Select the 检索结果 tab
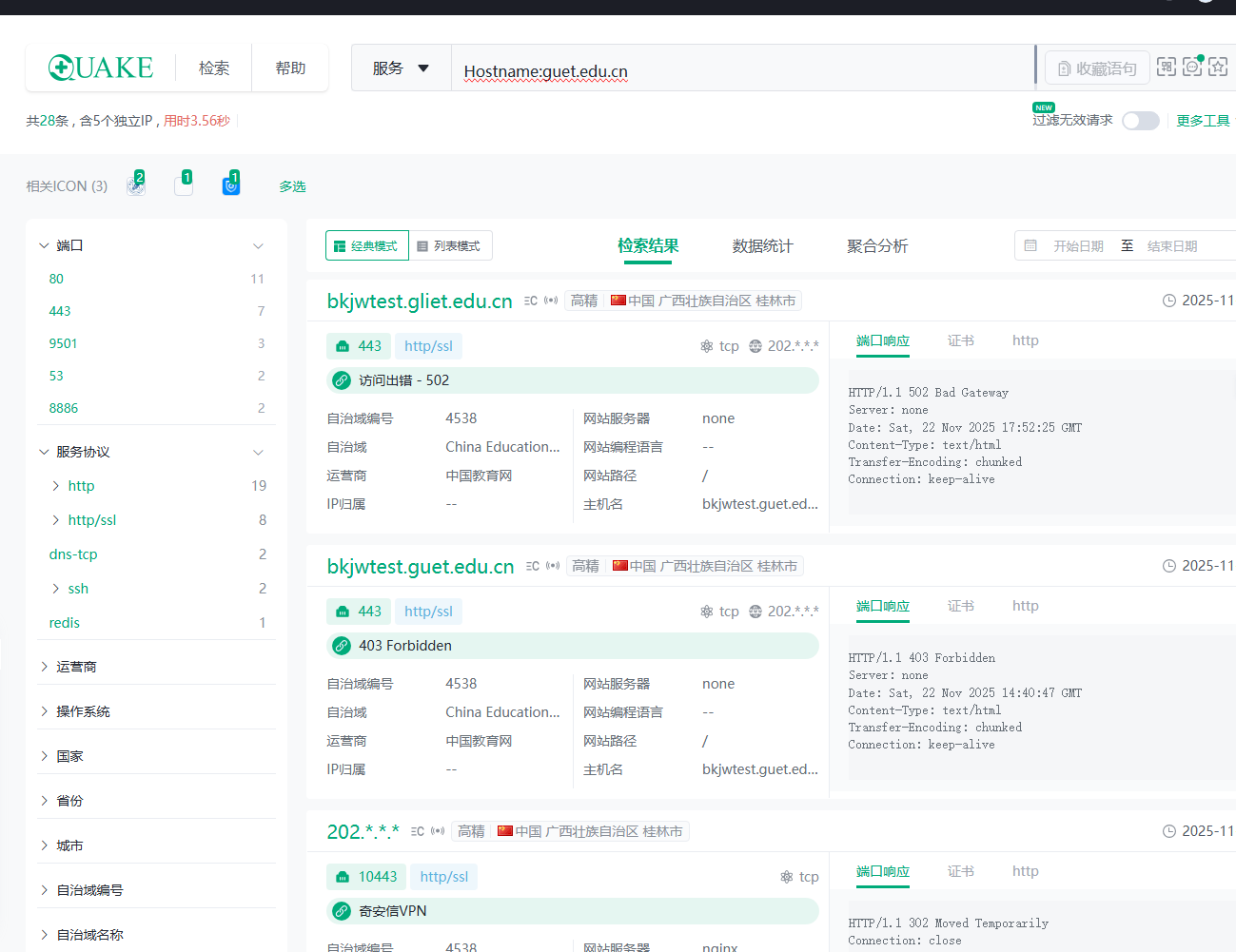Screen dimensions: 1236x952 tap(648, 246)
